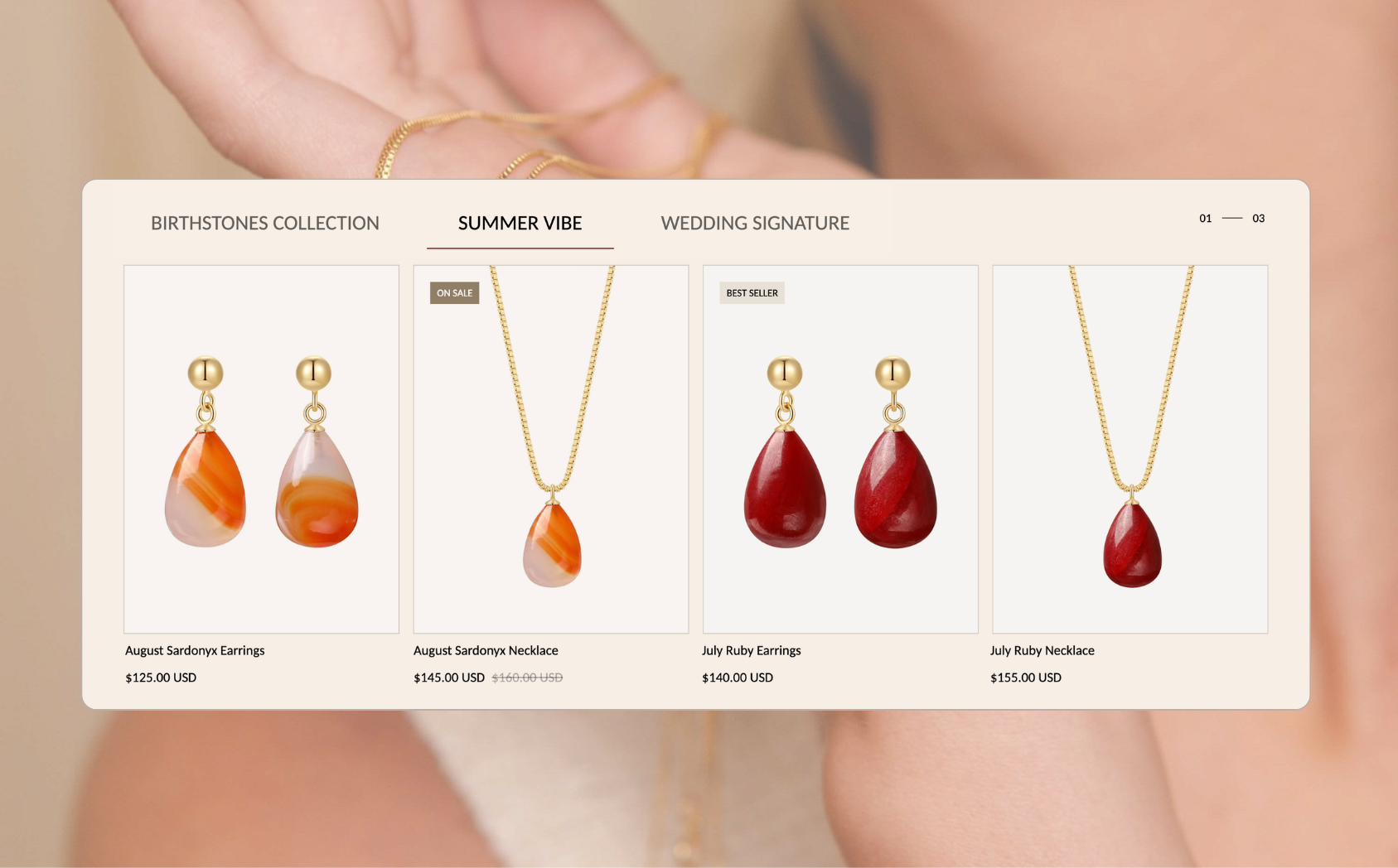Click the $140.00 USD price

click(738, 678)
